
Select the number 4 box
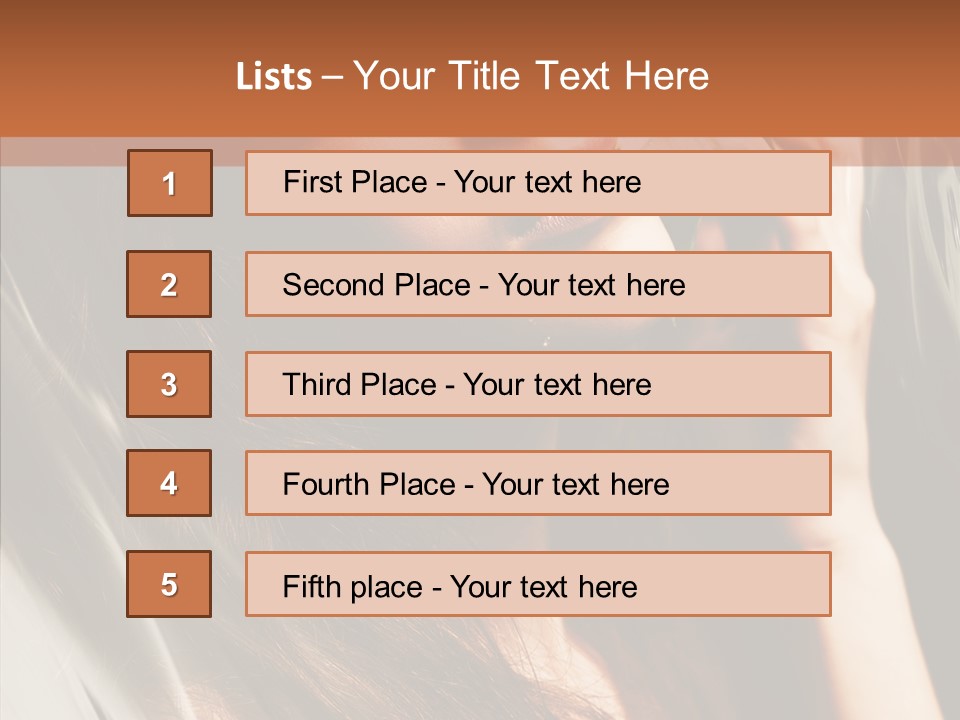coord(169,484)
